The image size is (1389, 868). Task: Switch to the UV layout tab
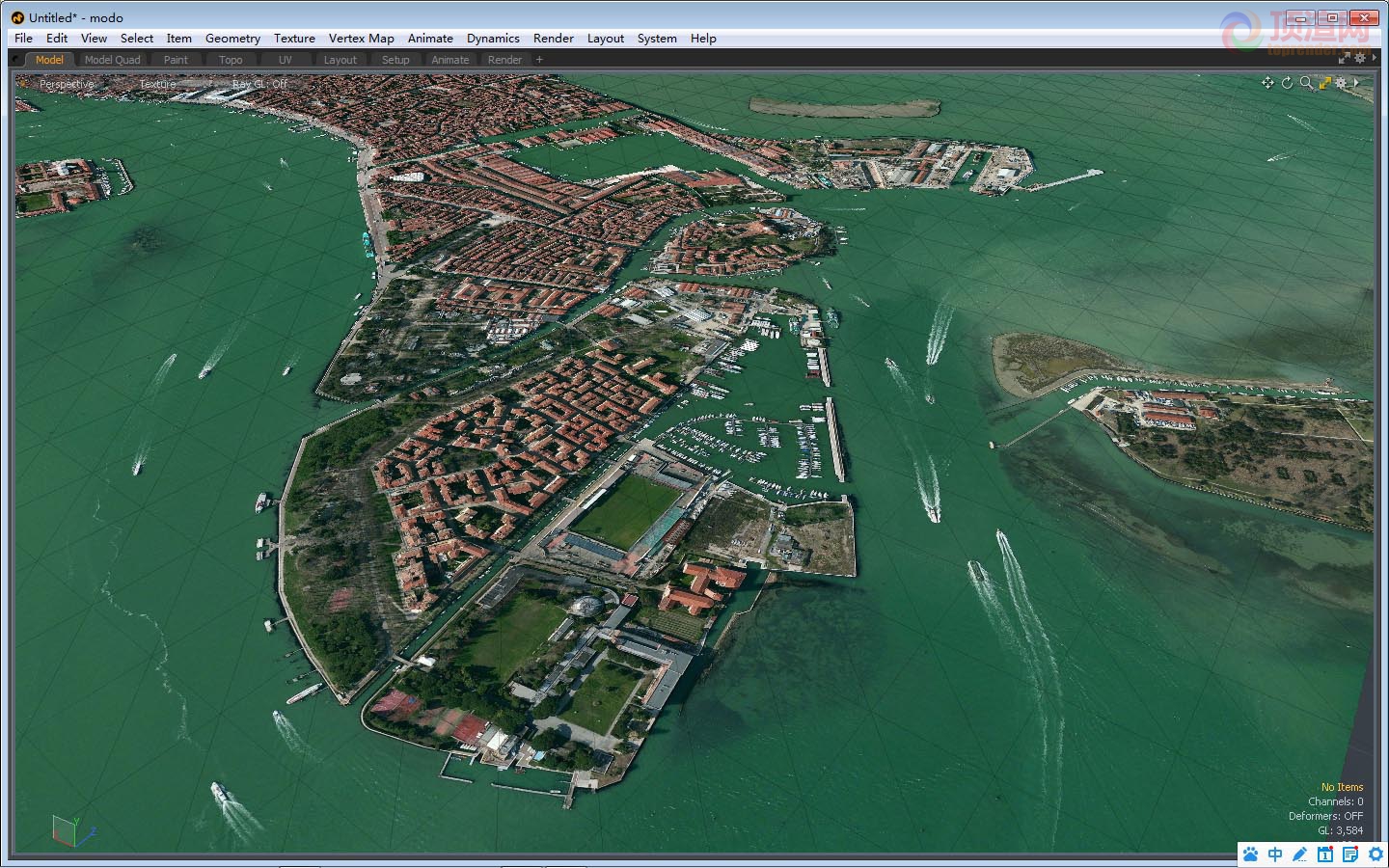pos(286,60)
